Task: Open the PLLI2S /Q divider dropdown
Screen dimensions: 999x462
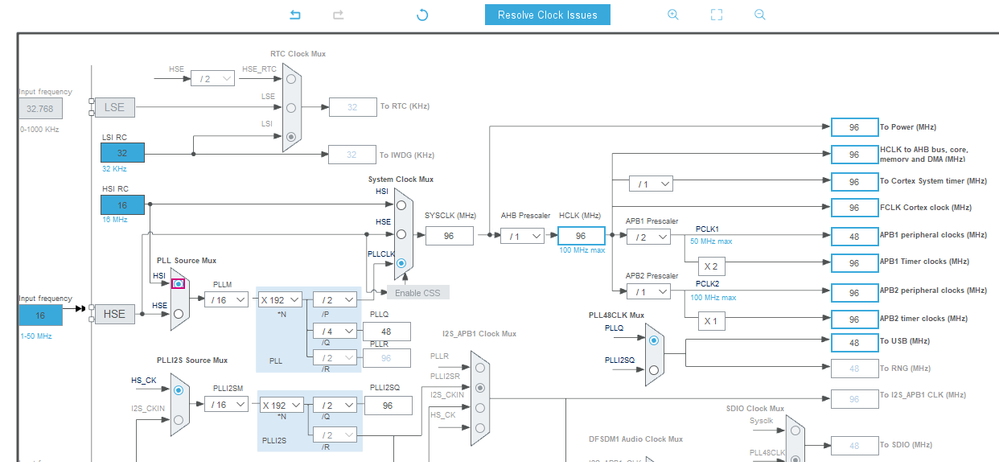Action: point(335,405)
